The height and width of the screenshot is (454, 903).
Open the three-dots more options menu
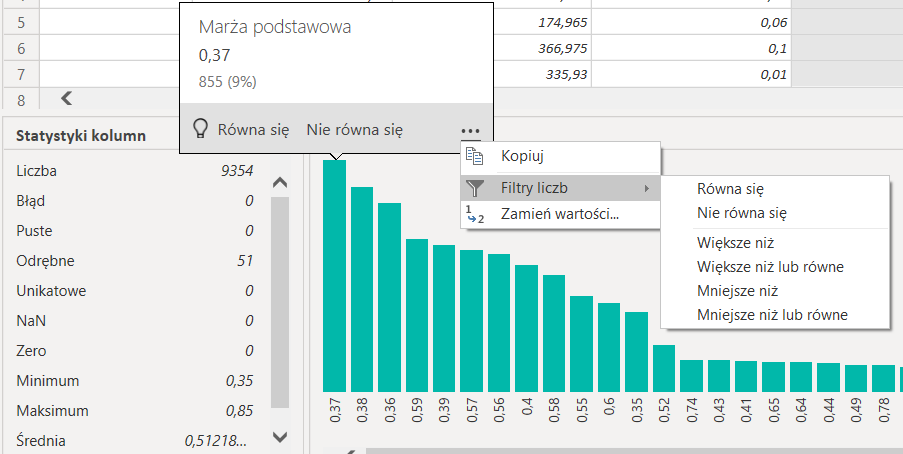471,130
